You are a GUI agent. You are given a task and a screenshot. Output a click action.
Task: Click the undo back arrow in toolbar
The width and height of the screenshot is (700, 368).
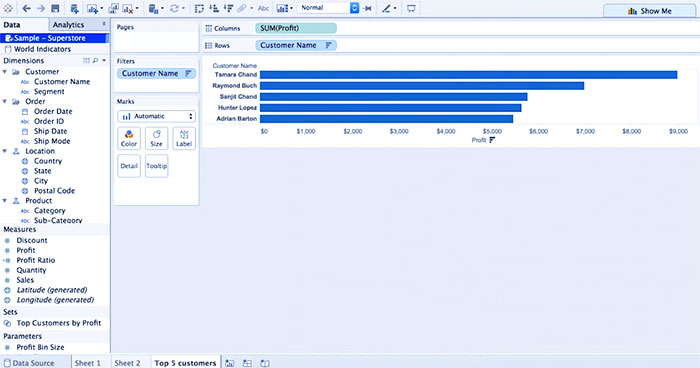point(26,8)
